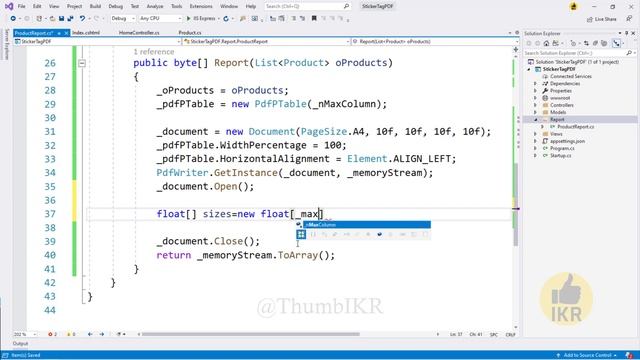Screen dimensions: 640x360
Task: Click the feedback icon beside Live Share
Action: point(629,19)
